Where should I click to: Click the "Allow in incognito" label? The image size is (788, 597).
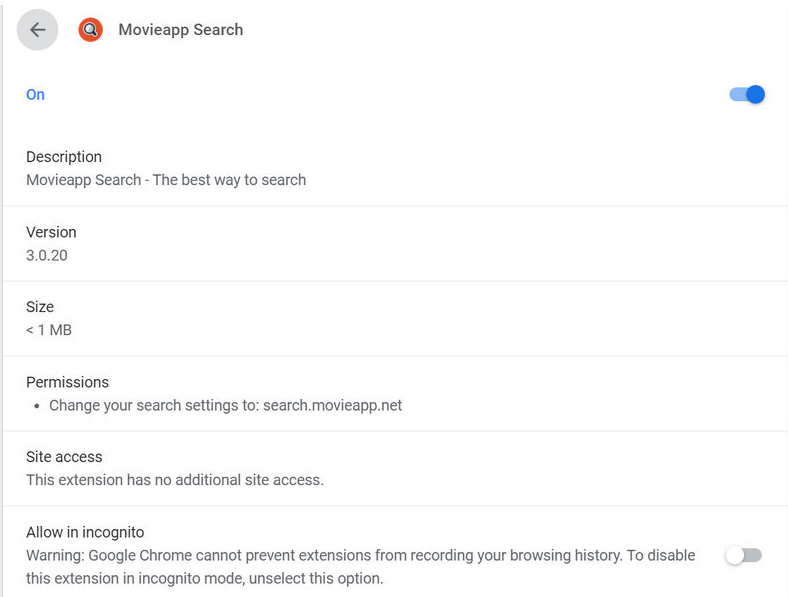[x=86, y=532]
